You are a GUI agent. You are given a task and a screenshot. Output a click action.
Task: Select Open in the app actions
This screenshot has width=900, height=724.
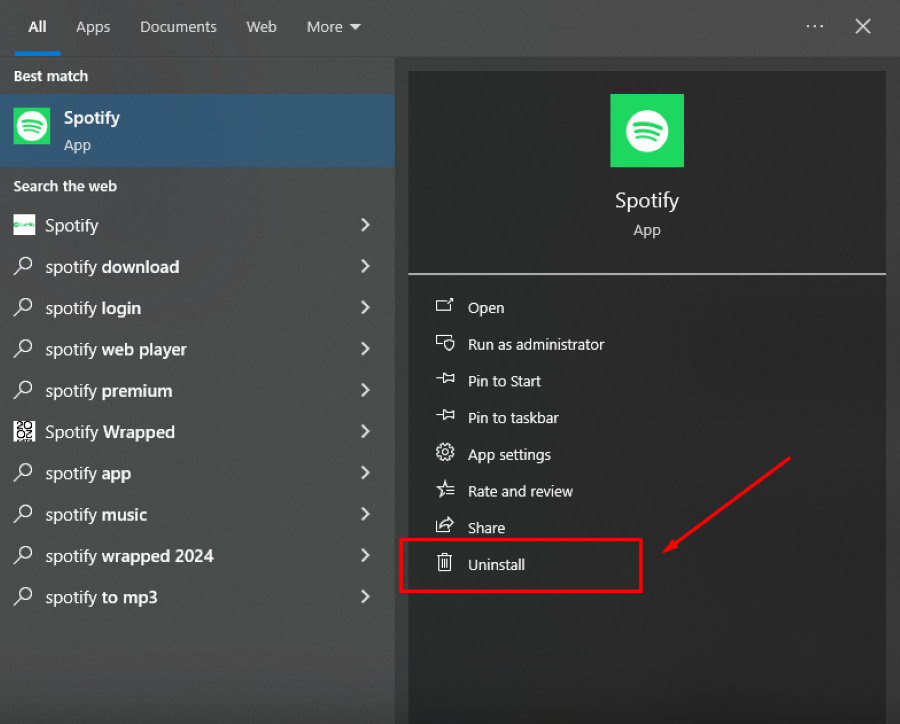coord(486,308)
